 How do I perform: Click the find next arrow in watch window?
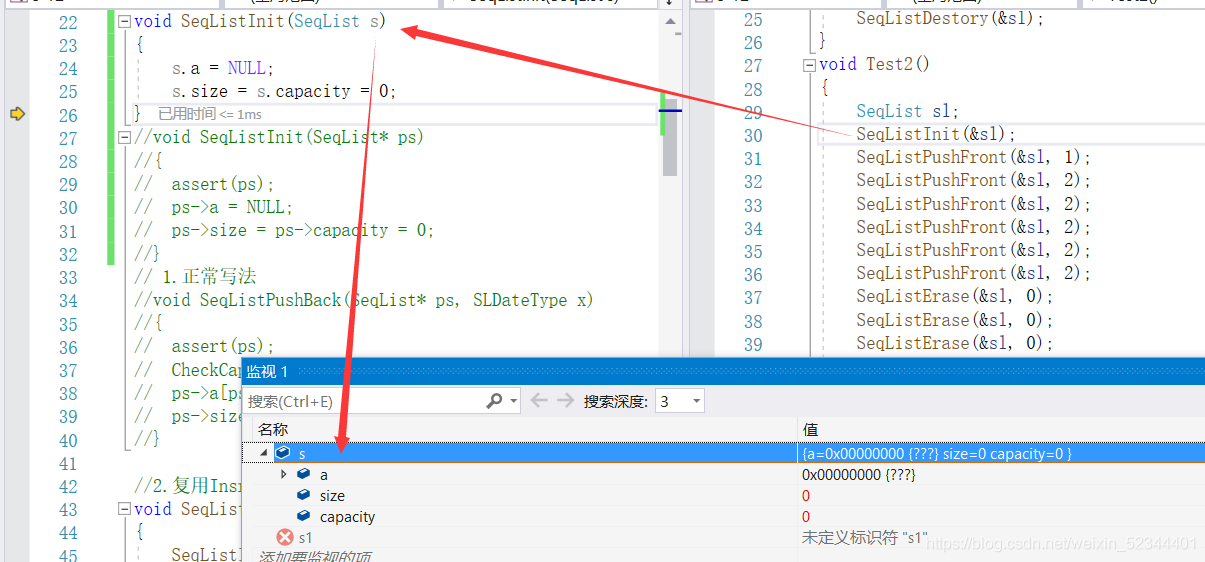tap(565, 401)
